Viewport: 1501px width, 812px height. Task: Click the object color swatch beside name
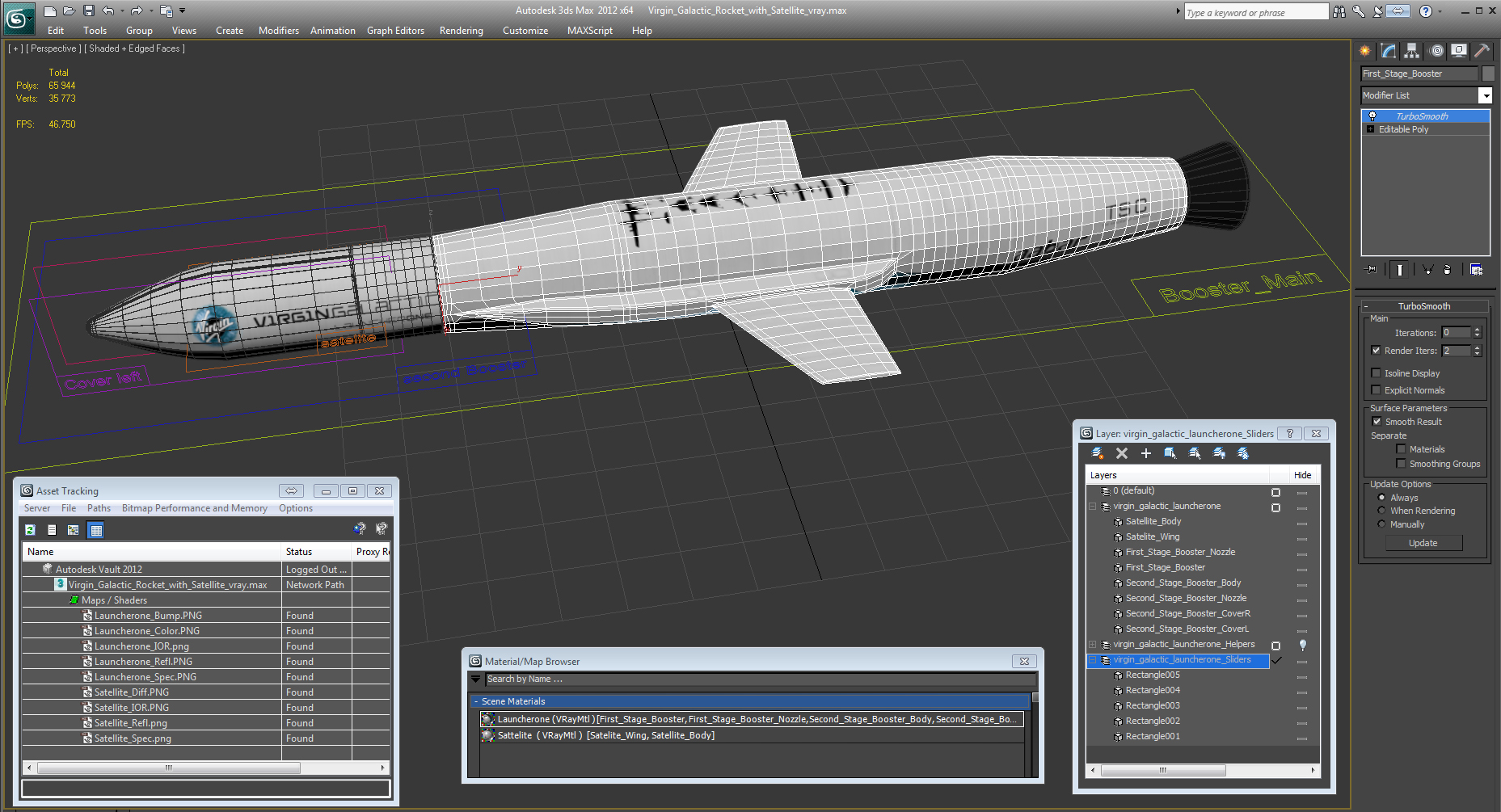1488,74
